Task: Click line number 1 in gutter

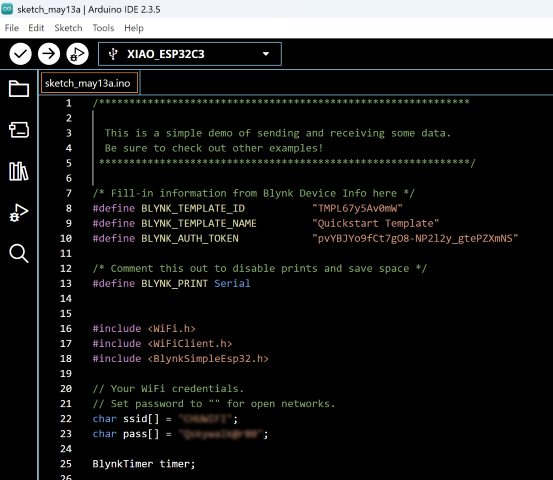Action: (x=69, y=103)
